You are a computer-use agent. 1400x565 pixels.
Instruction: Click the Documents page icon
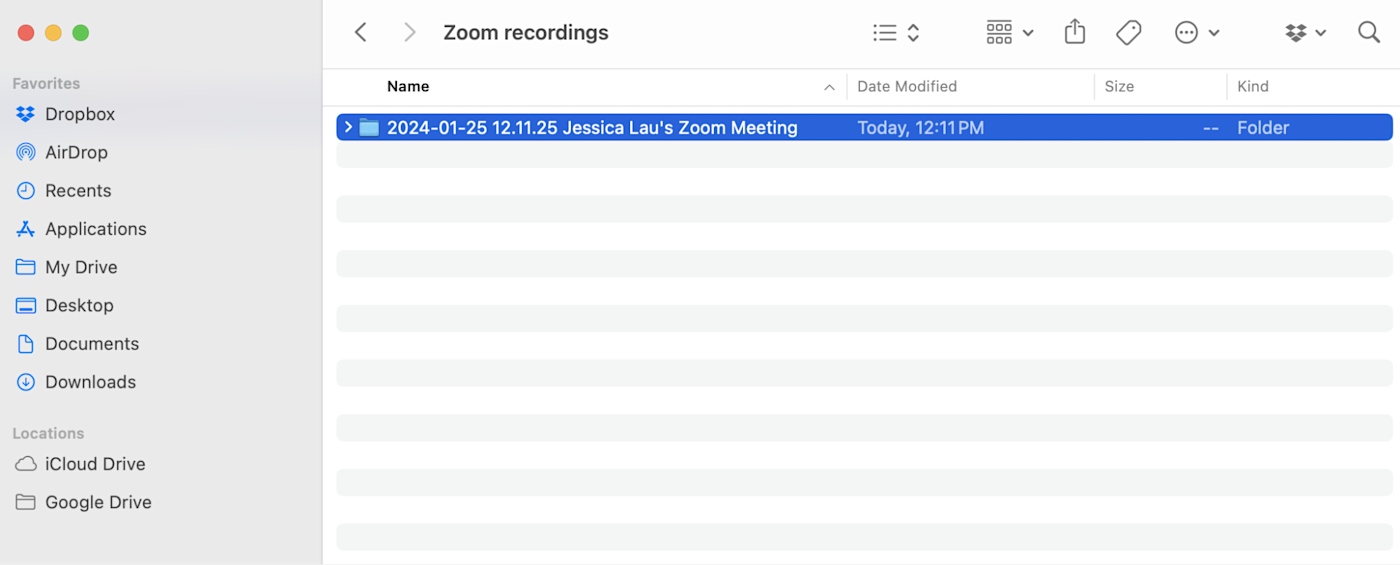25,344
